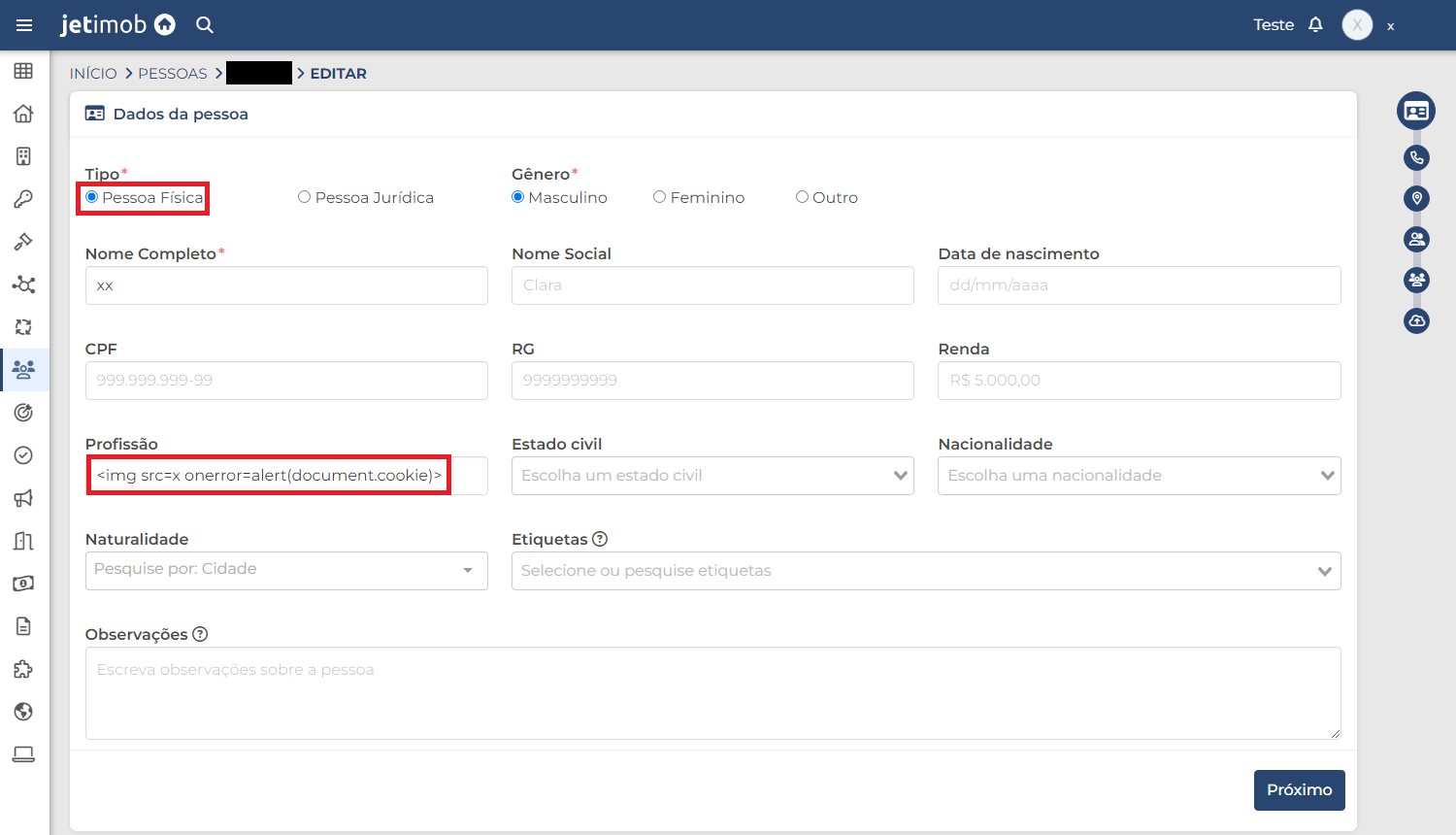Click the user avatar circle
The height and width of the screenshot is (835, 1456).
pos(1357,25)
